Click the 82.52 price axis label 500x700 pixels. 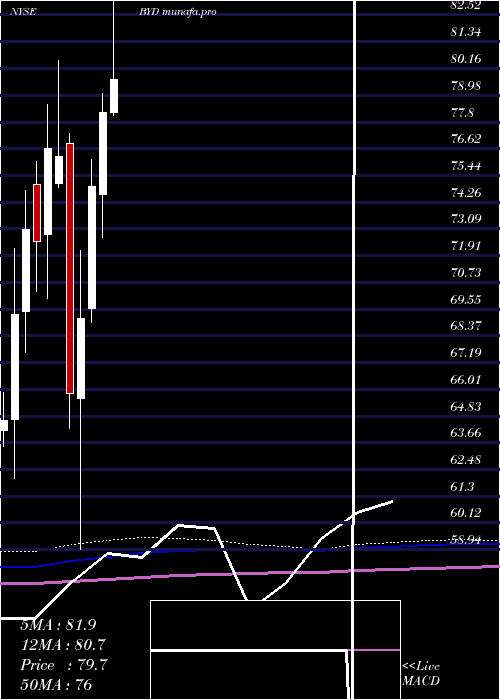click(x=466, y=5)
